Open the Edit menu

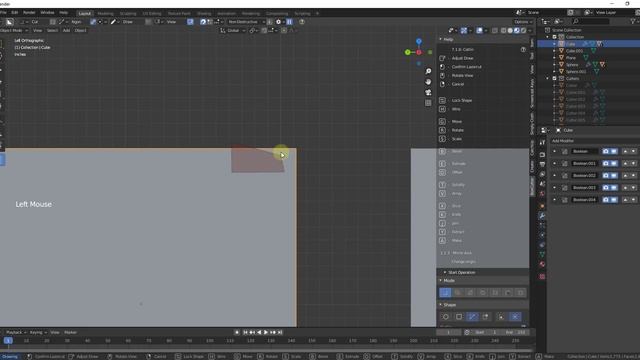(x=15, y=13)
